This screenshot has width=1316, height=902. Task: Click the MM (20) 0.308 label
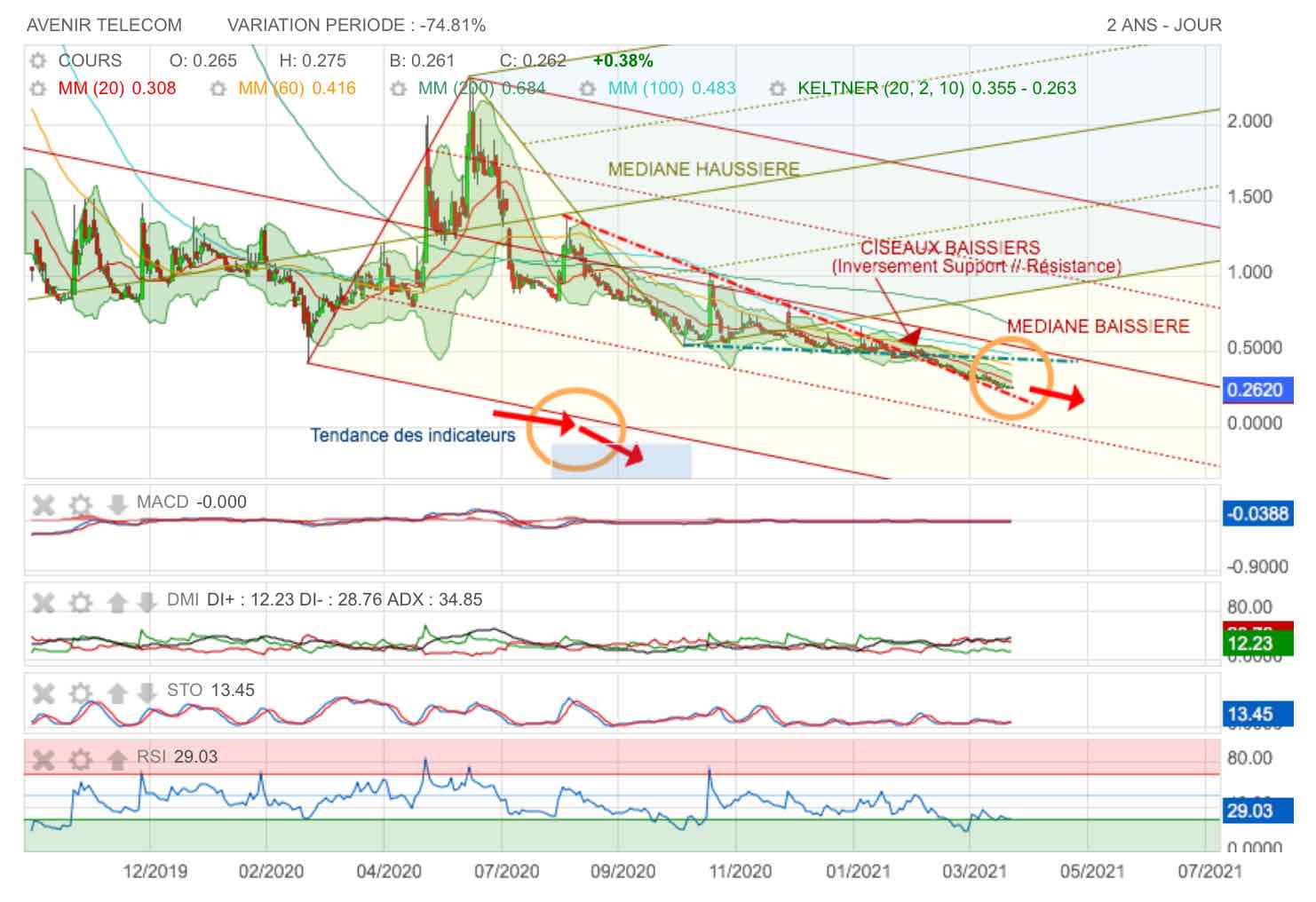117,88
